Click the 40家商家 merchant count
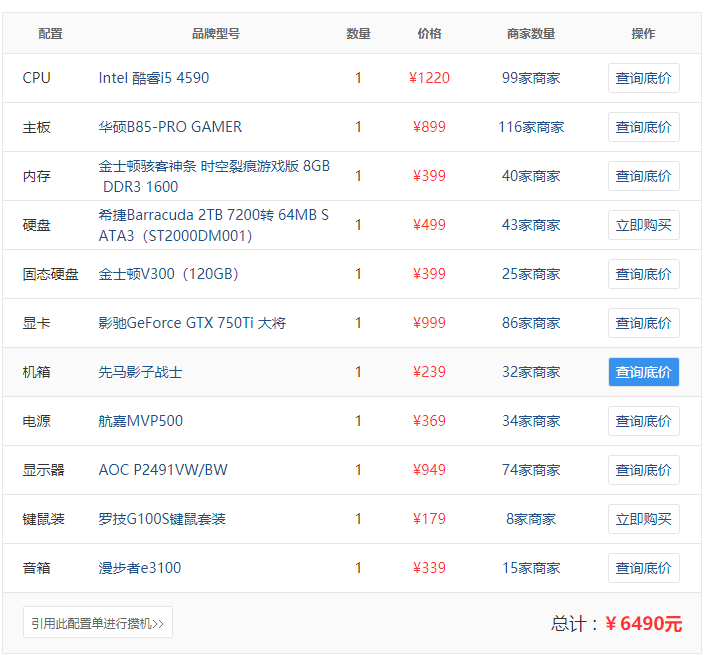This screenshot has width=709, height=664. [x=531, y=176]
